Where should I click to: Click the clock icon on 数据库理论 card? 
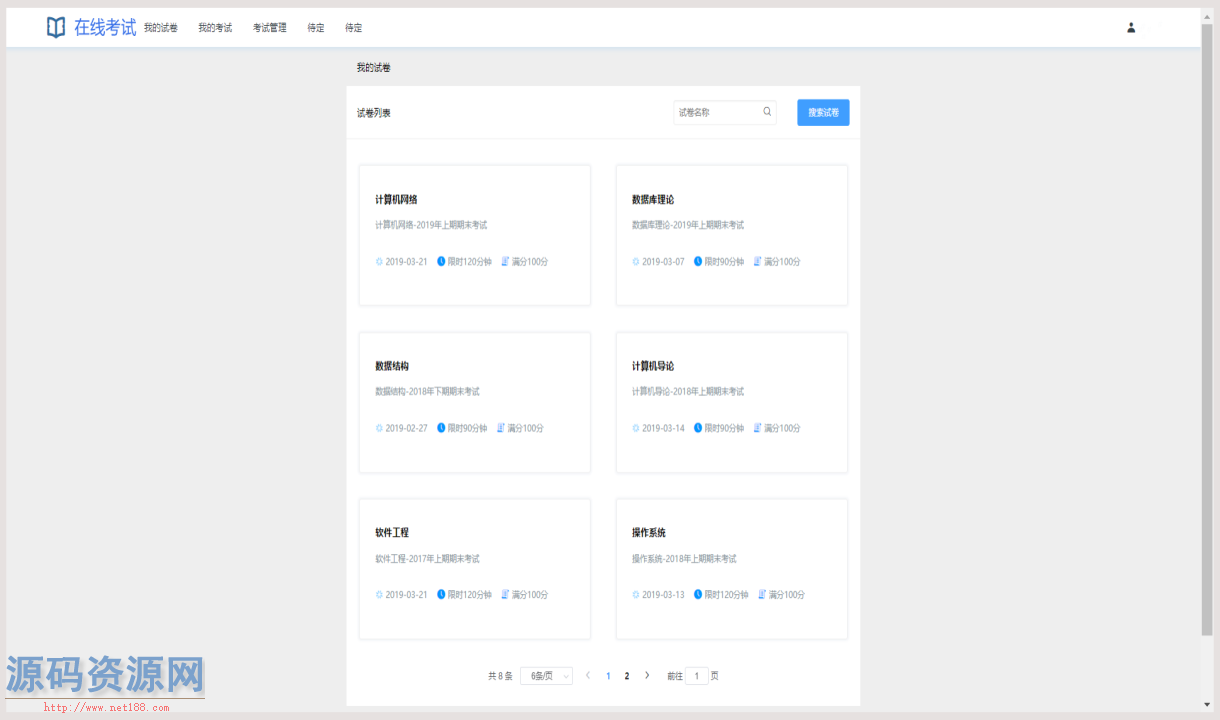point(698,262)
